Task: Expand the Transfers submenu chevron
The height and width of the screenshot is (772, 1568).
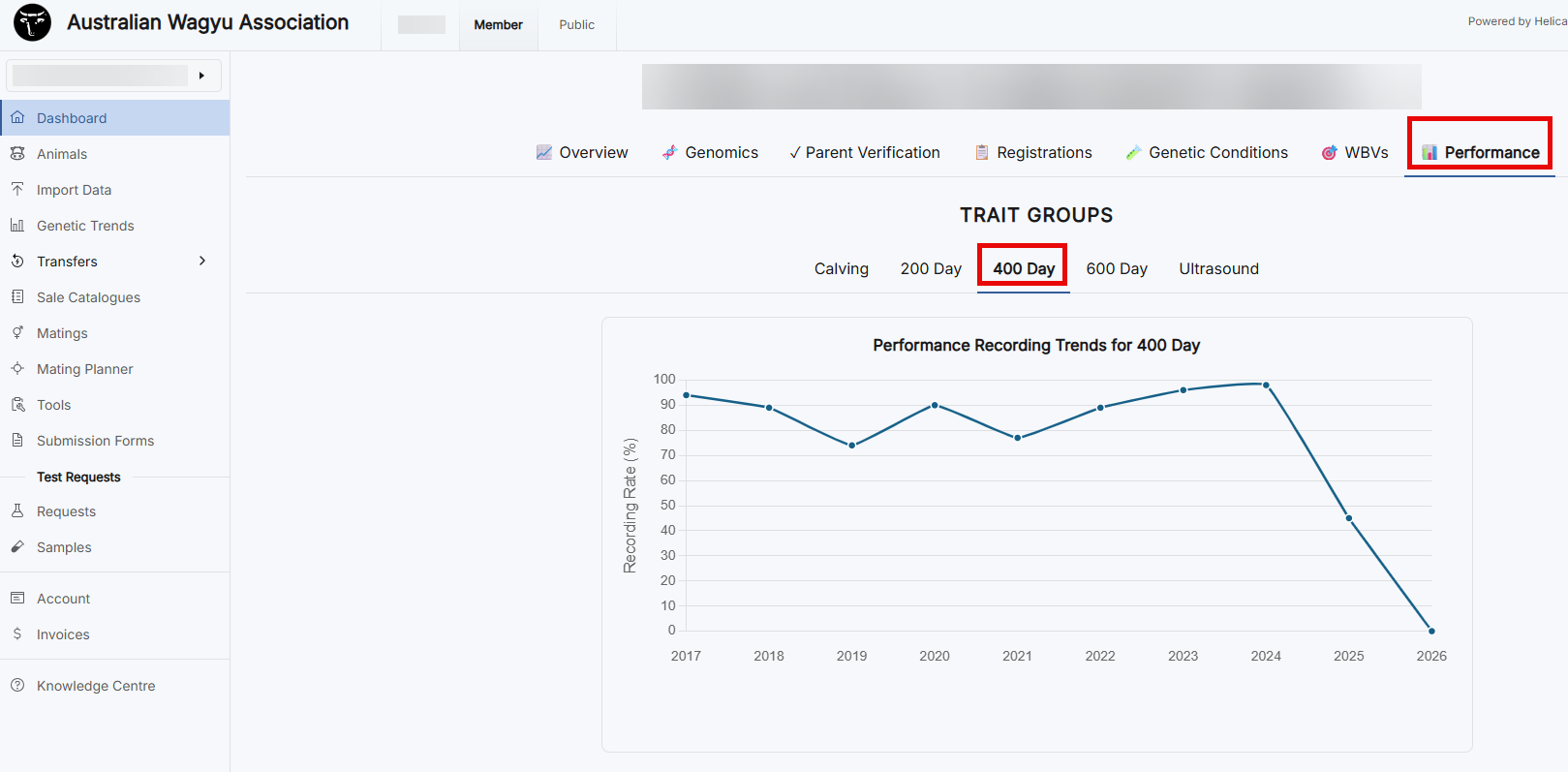Action: pos(202,261)
